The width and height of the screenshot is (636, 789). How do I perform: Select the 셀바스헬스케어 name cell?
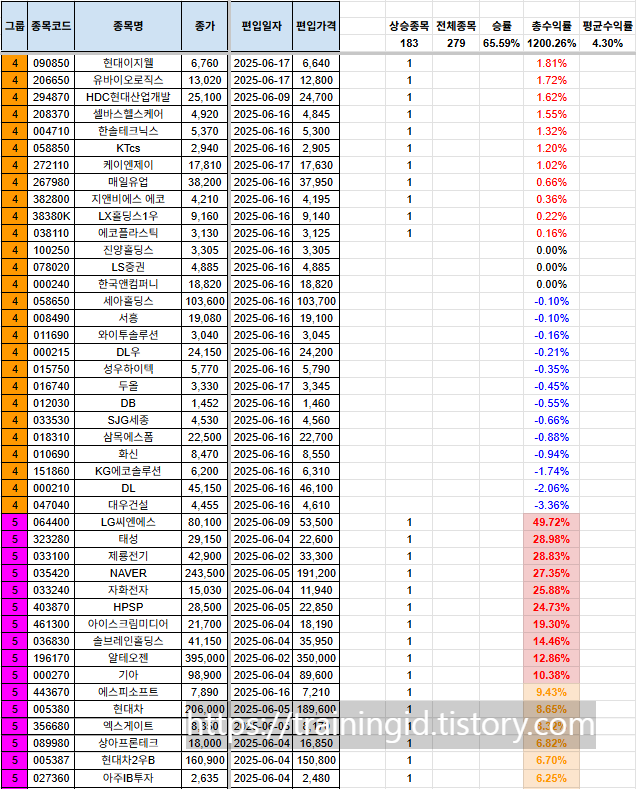click(x=128, y=114)
